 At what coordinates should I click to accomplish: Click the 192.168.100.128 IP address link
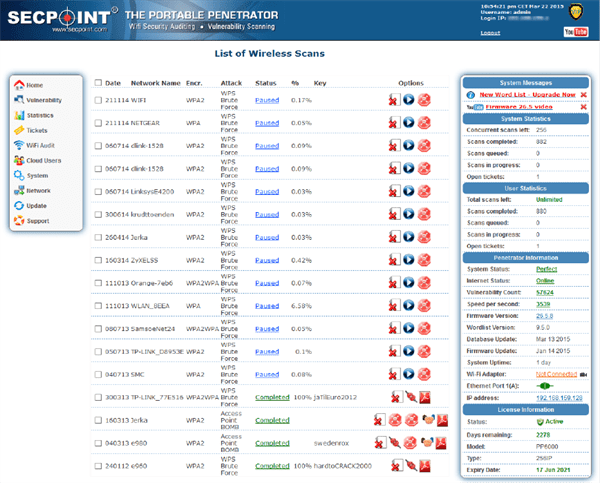point(557,395)
